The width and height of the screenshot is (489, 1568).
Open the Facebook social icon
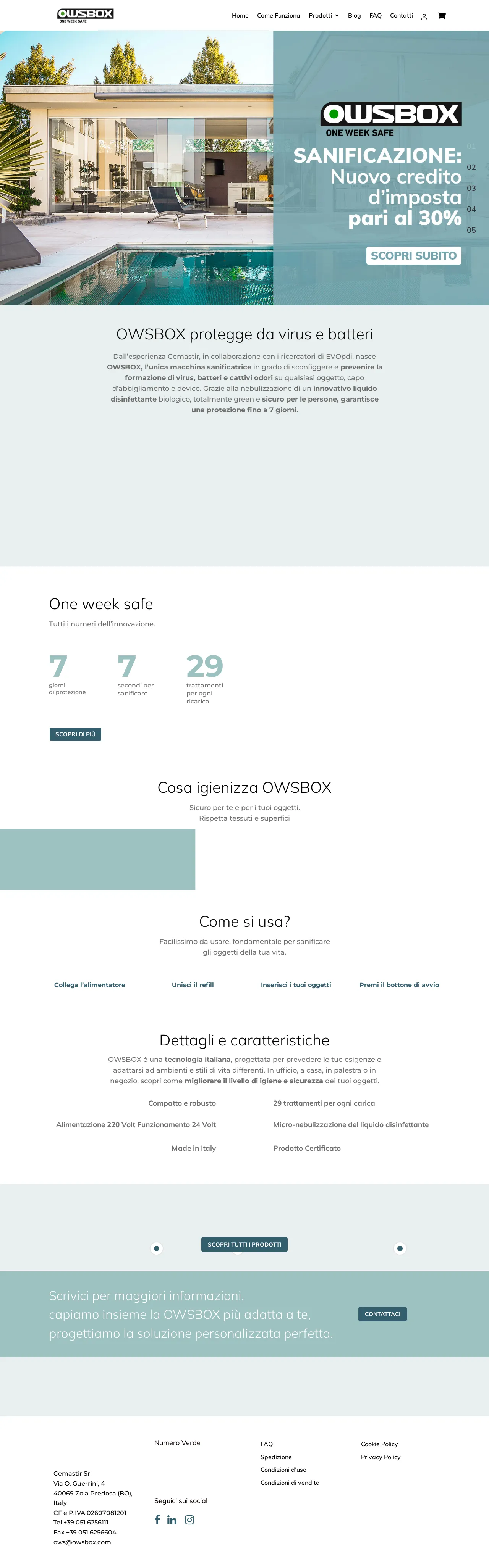pyautogui.click(x=157, y=1519)
